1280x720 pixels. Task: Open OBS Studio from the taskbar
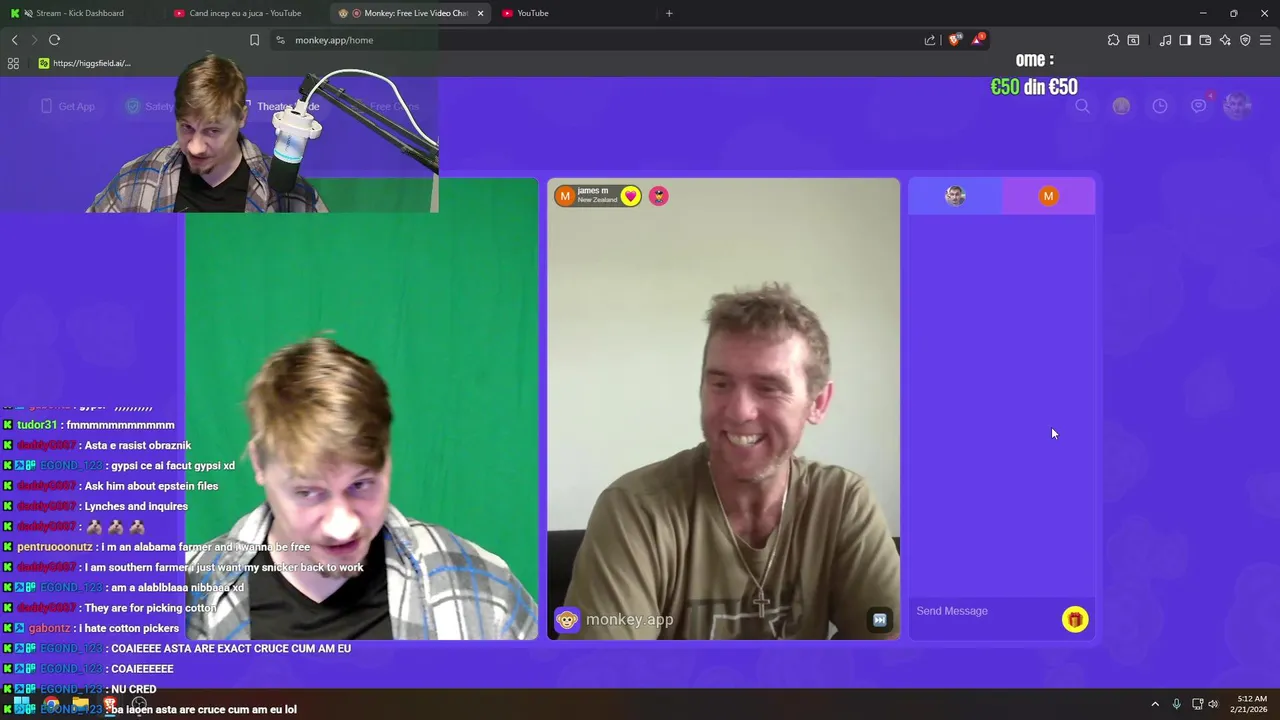[x=140, y=703]
